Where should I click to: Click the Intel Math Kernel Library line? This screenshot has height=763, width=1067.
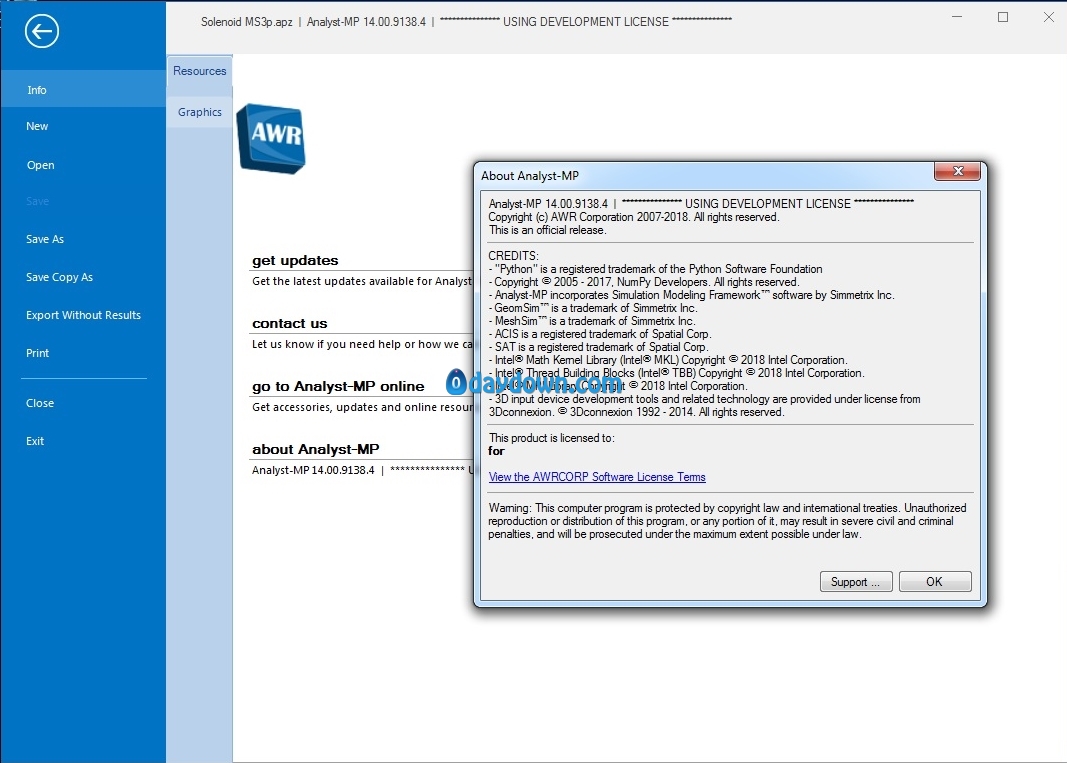click(668, 359)
